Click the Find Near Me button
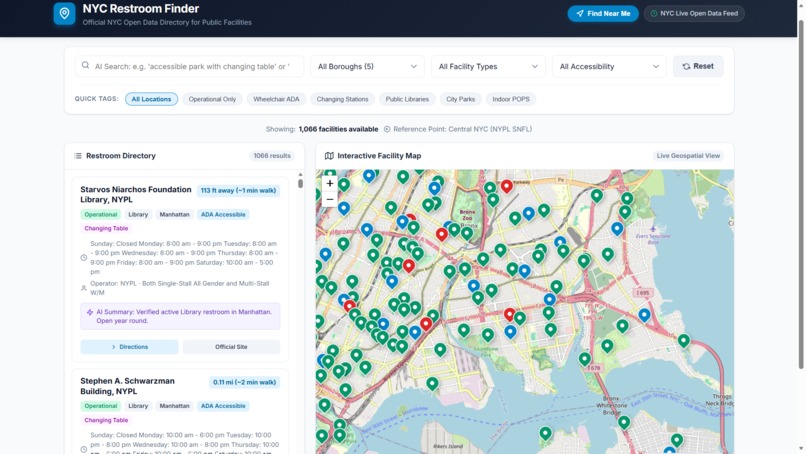 [603, 13]
